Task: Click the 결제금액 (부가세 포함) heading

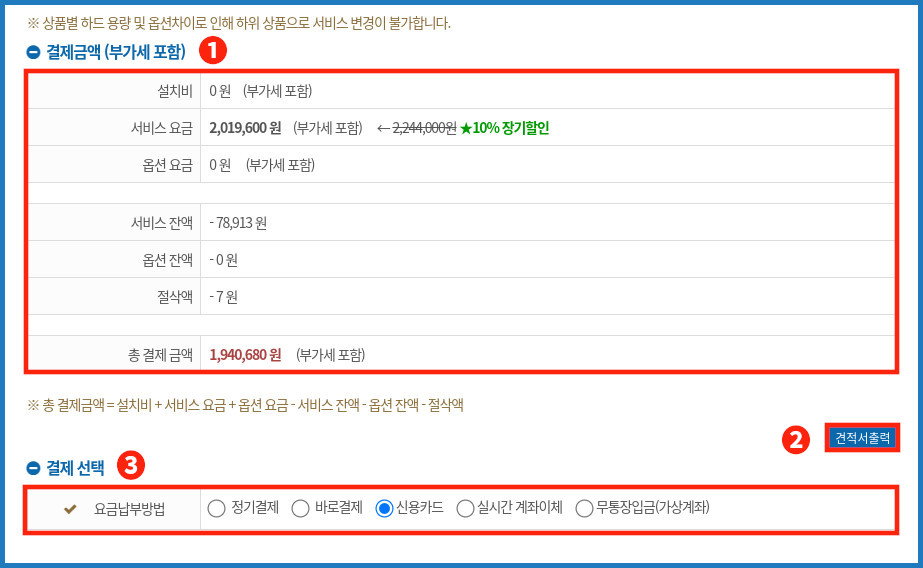Action: click(116, 52)
